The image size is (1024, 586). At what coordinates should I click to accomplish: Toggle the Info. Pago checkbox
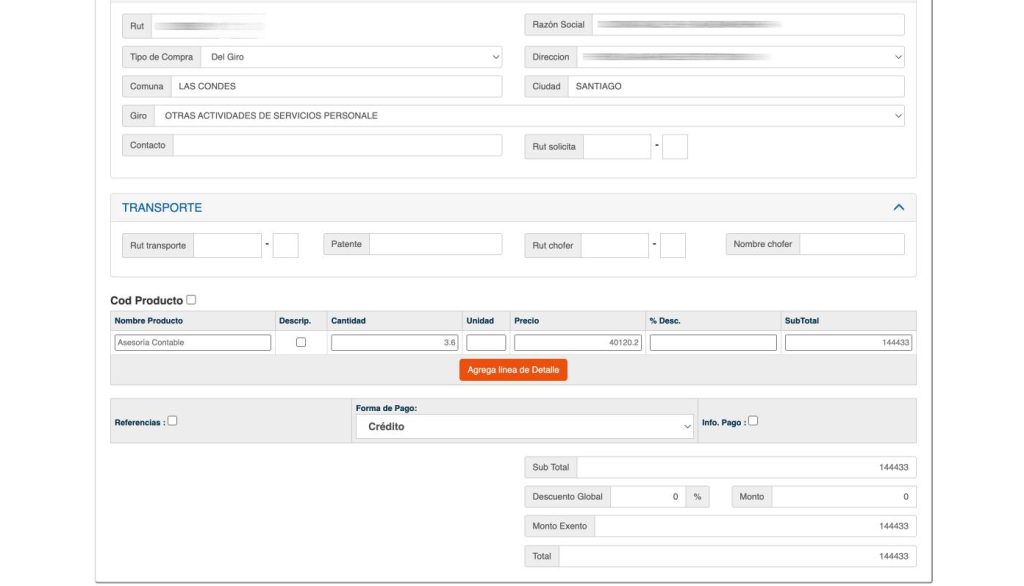click(x=753, y=421)
